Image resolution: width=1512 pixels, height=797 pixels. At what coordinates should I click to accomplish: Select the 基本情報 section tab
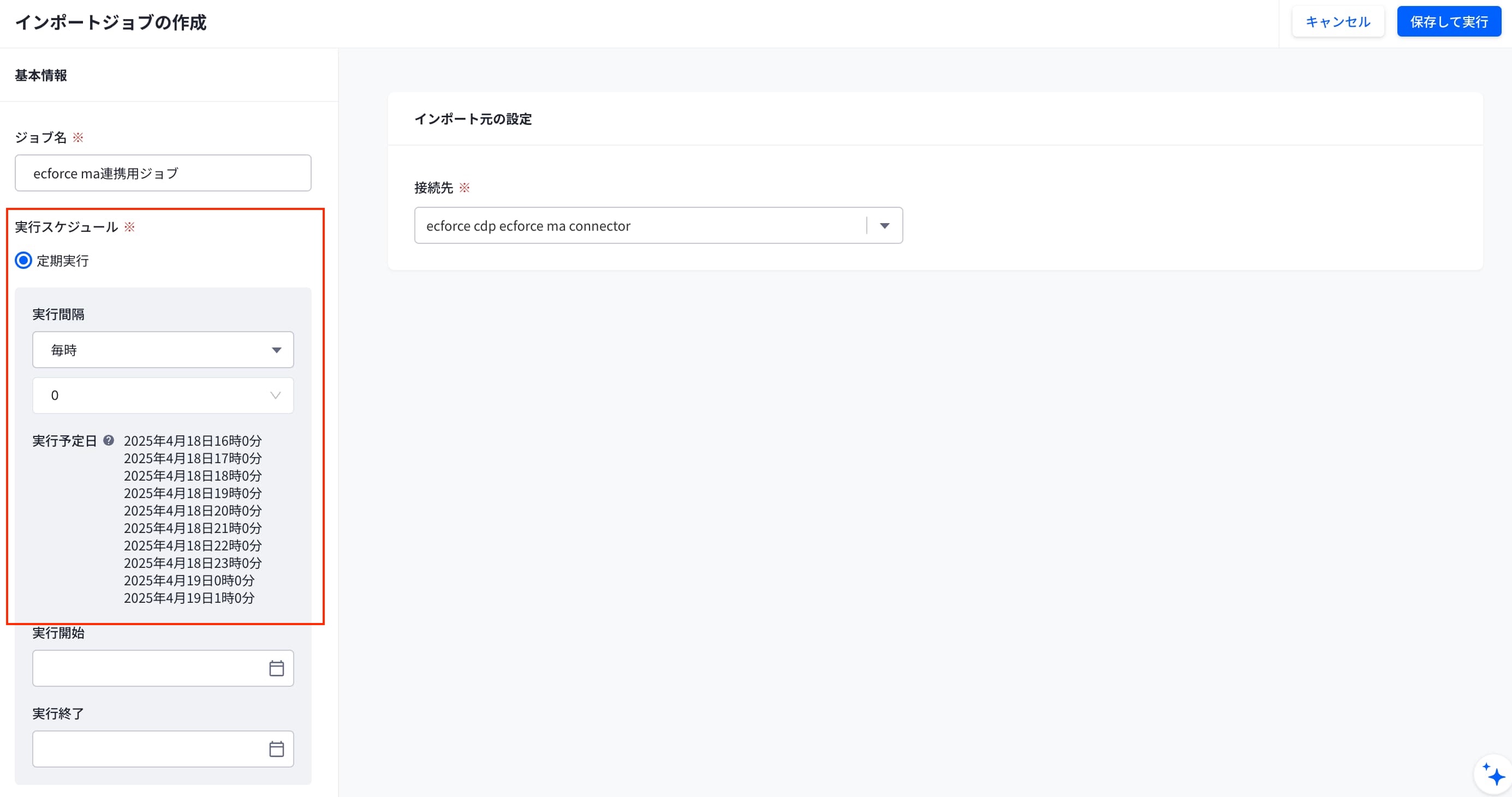(x=41, y=75)
